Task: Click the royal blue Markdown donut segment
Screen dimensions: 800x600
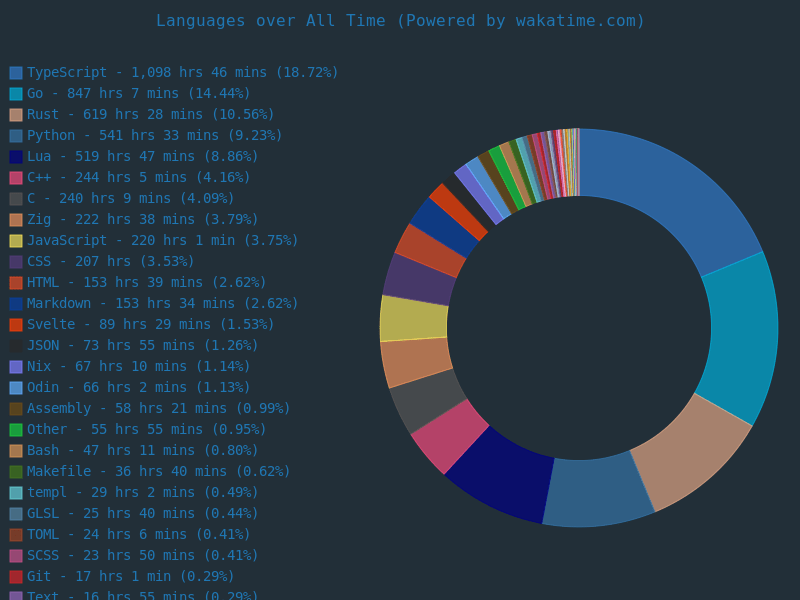Action: [445, 227]
